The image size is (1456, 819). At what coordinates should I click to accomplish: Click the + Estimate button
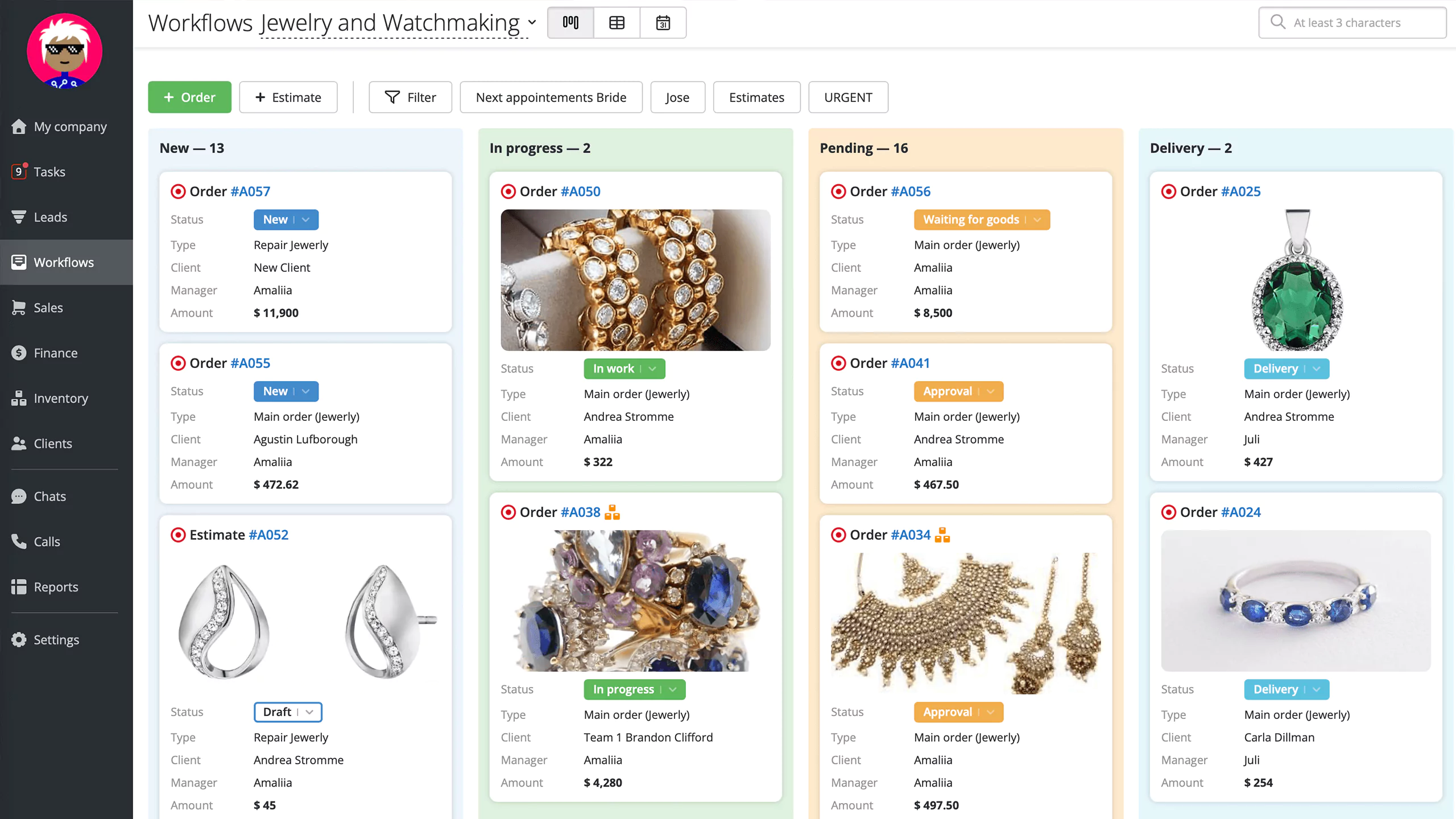click(290, 97)
